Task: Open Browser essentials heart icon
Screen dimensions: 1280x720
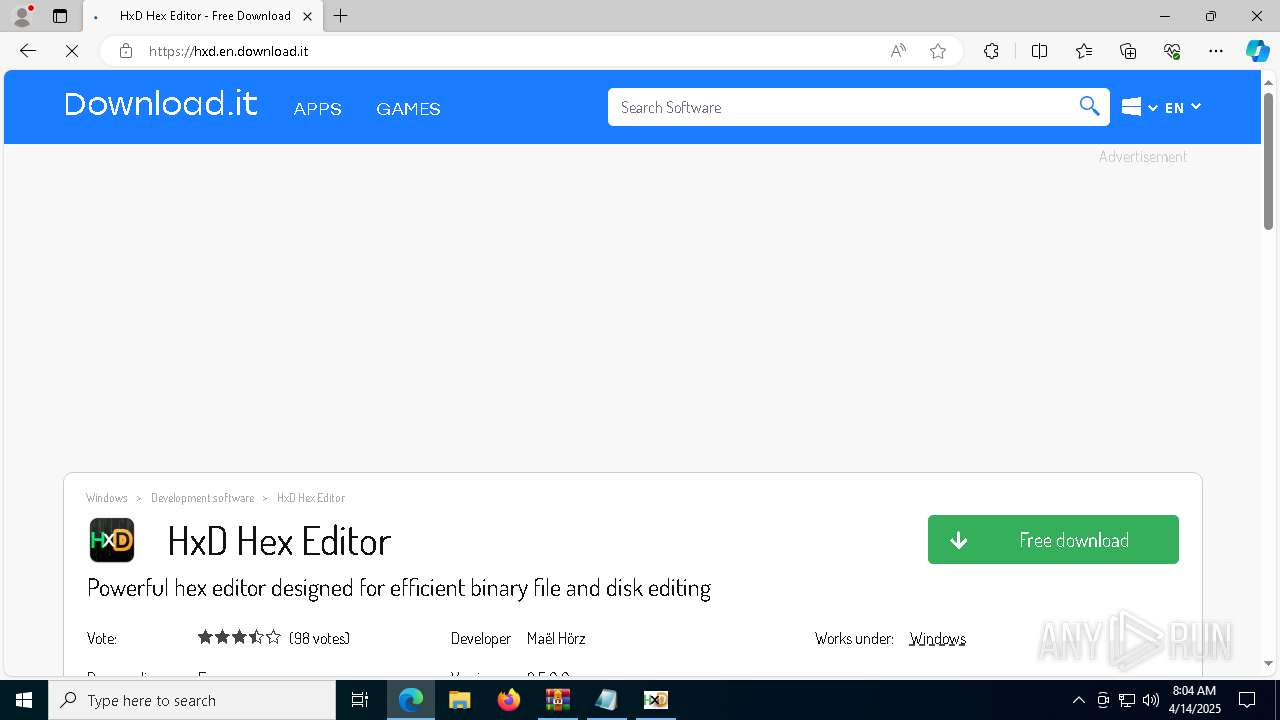Action: [x=1172, y=51]
